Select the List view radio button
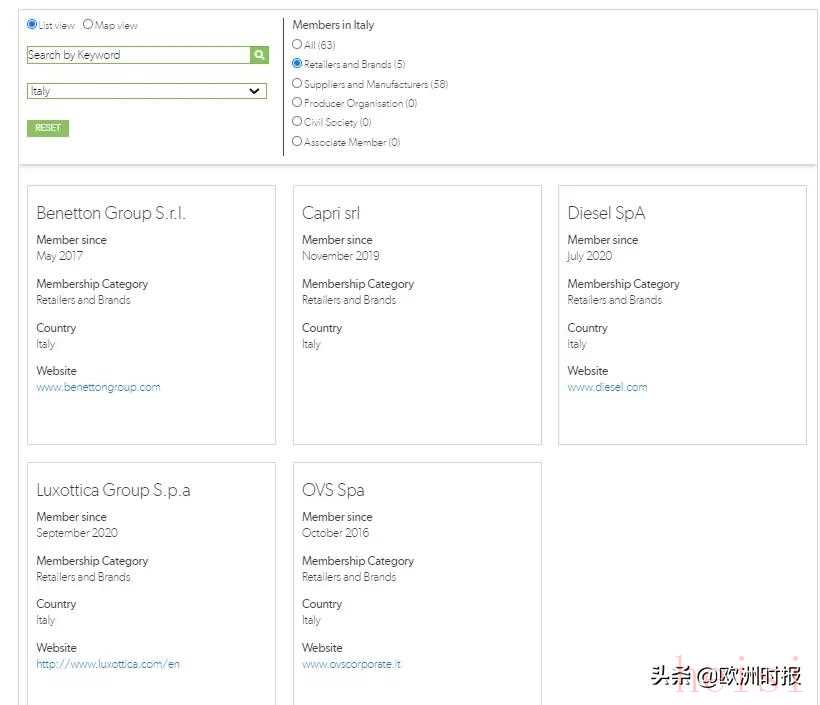 [32, 25]
